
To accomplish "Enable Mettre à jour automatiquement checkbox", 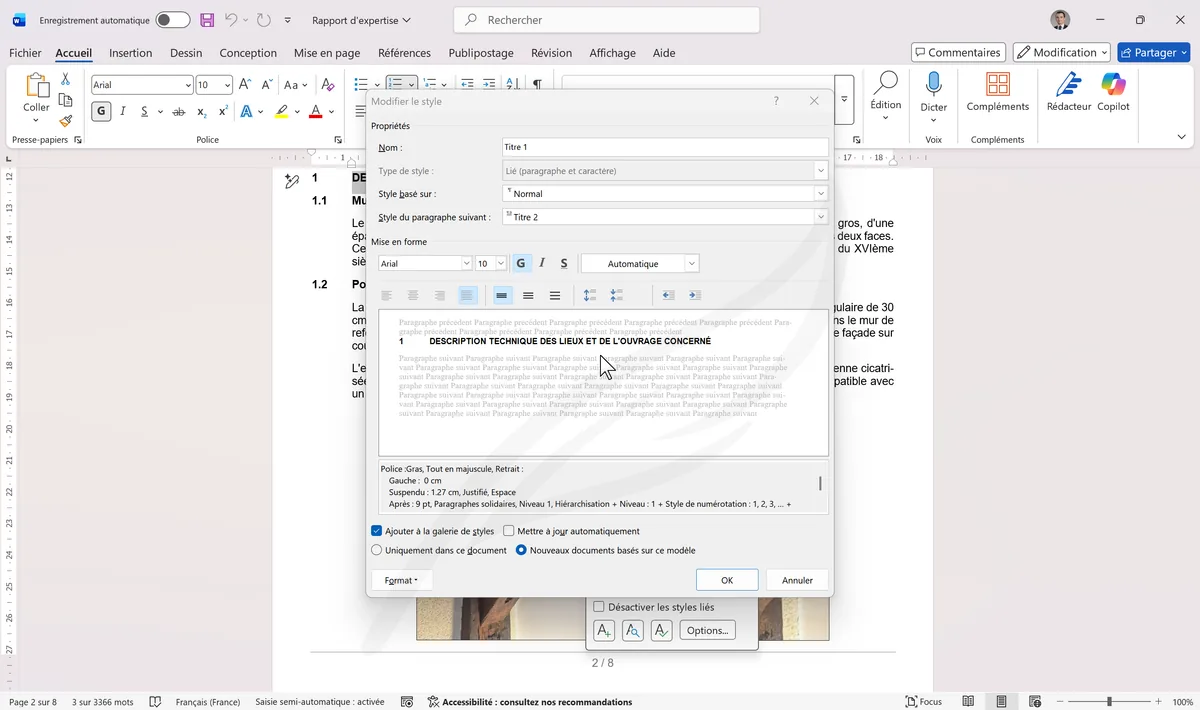I will [x=509, y=531].
